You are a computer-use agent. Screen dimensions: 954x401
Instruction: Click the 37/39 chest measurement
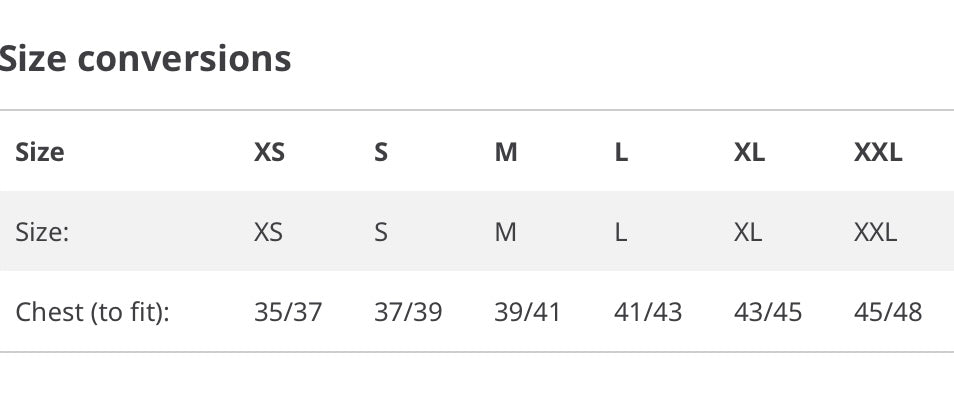408,313
